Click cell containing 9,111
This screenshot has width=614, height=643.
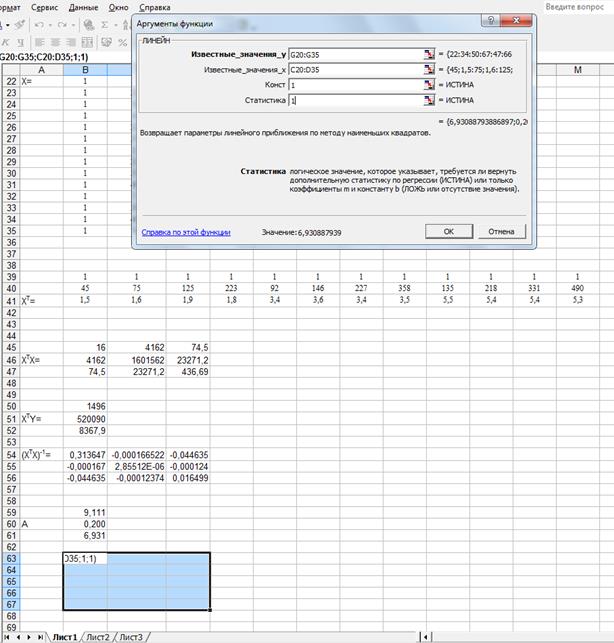[x=85, y=512]
